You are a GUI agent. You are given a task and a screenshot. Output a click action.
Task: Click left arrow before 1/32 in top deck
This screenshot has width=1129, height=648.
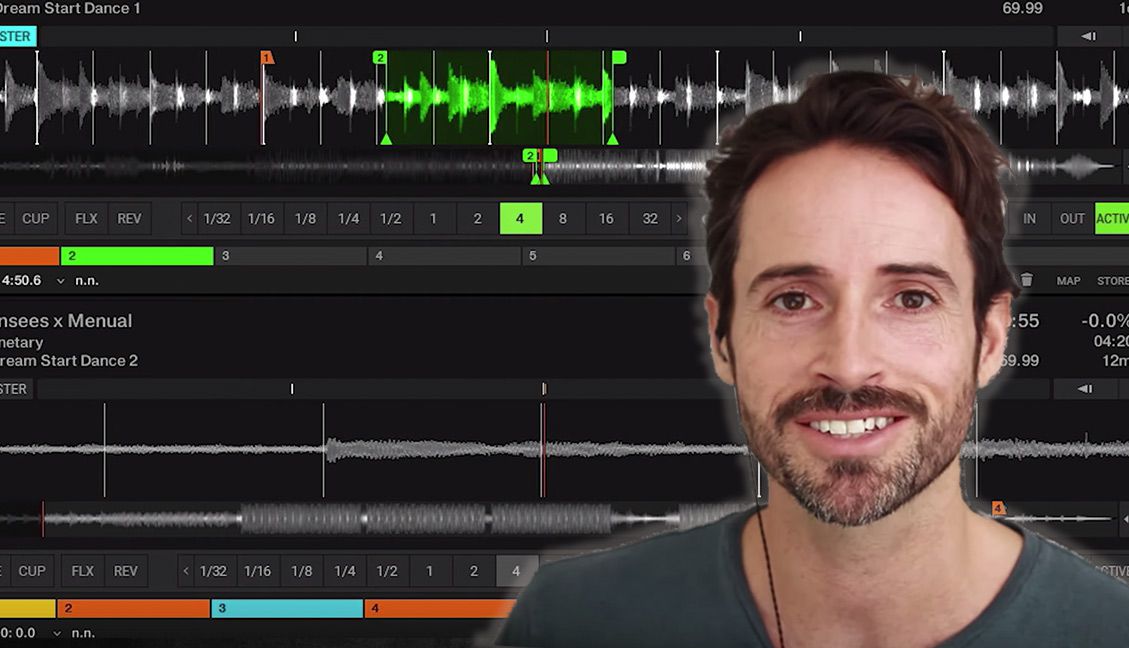pyautogui.click(x=190, y=219)
